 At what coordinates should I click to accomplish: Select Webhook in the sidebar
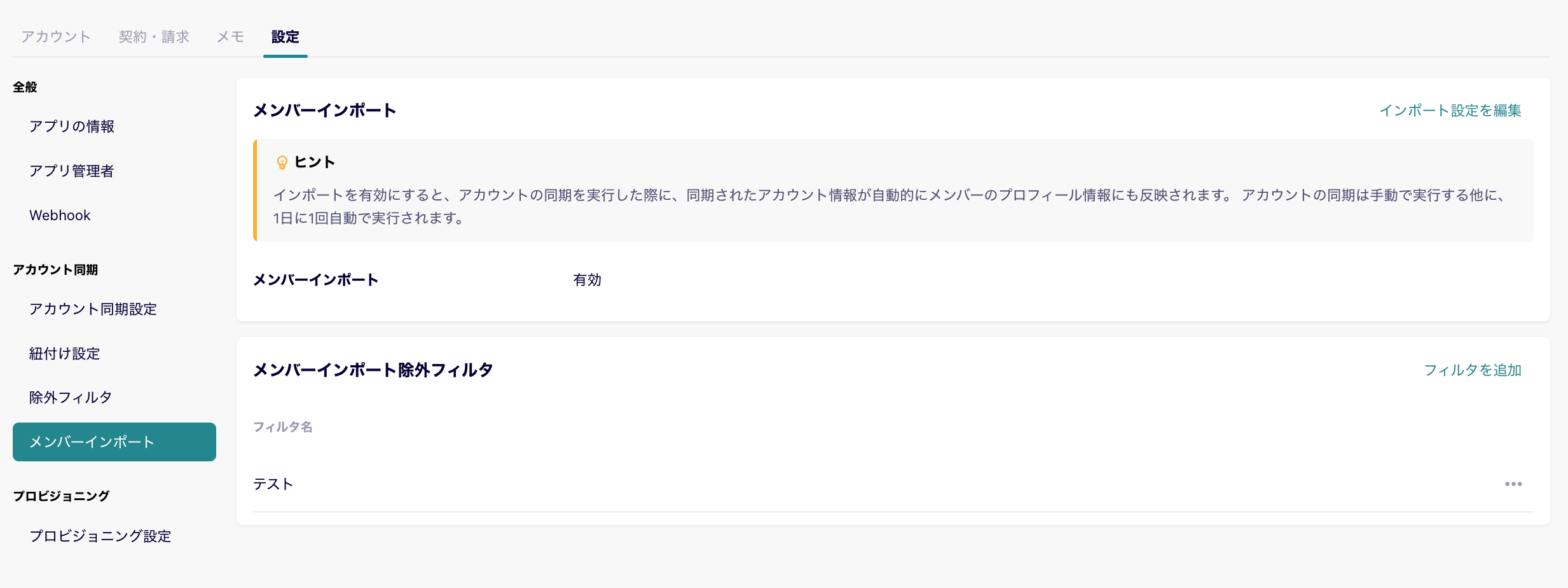pyautogui.click(x=59, y=215)
